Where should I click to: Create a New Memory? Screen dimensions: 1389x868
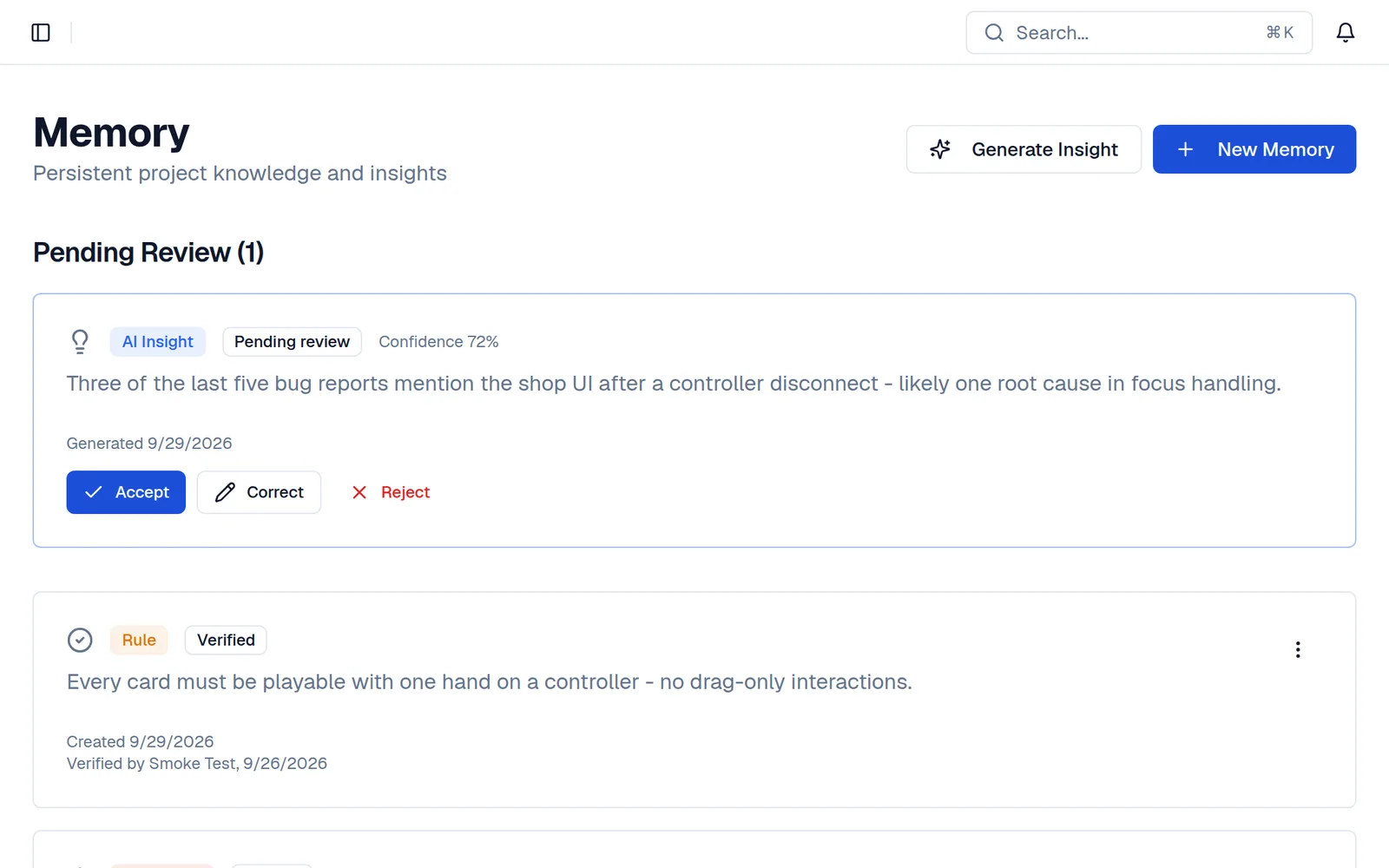(x=1254, y=149)
